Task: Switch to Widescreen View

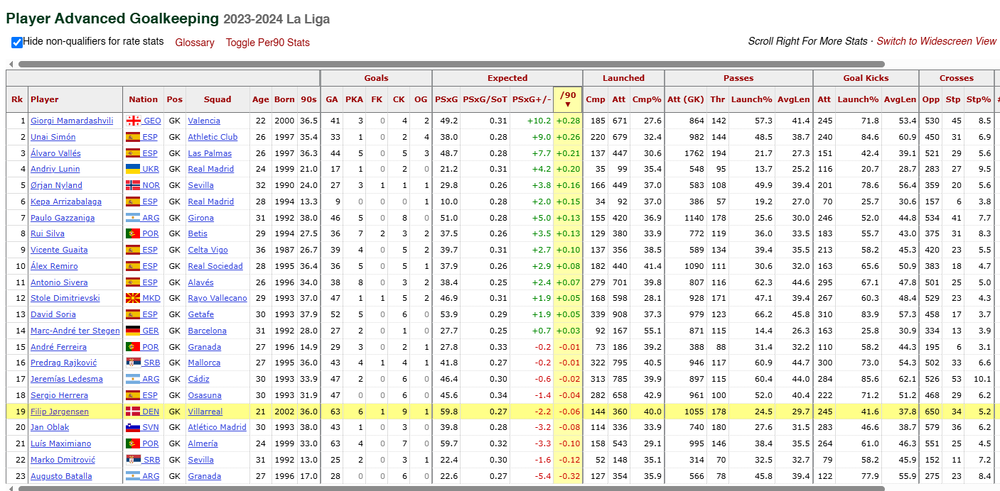Action: (x=936, y=41)
